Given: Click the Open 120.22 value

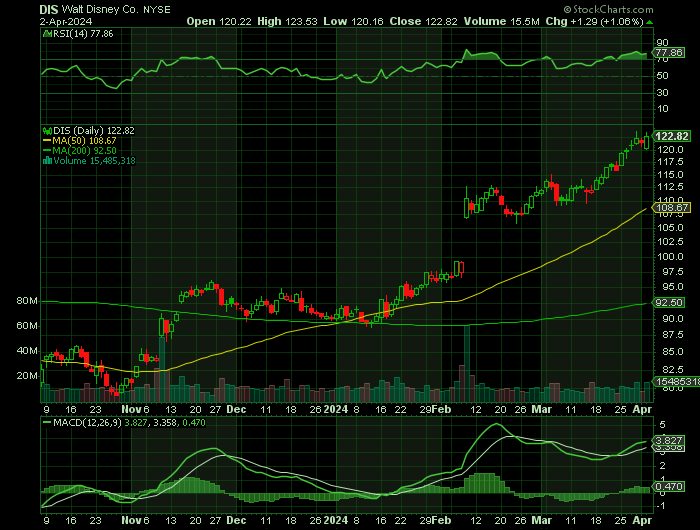Looking at the screenshot, I should click(219, 21).
